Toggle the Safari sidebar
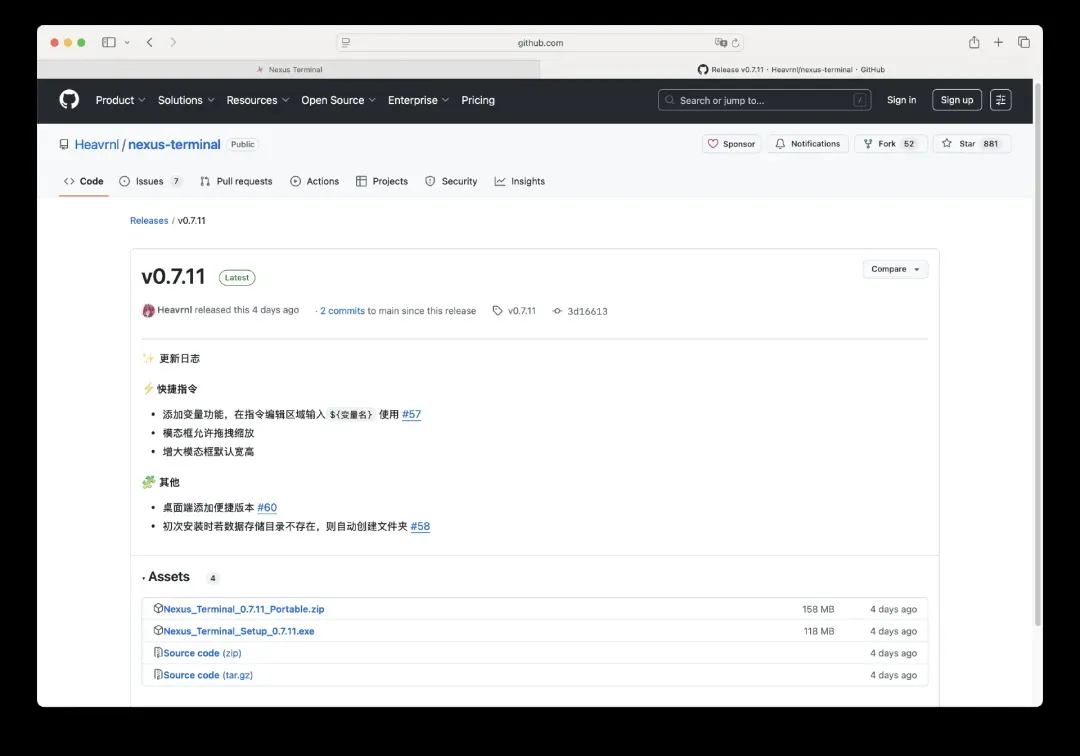Image resolution: width=1080 pixels, height=756 pixels. tap(108, 43)
